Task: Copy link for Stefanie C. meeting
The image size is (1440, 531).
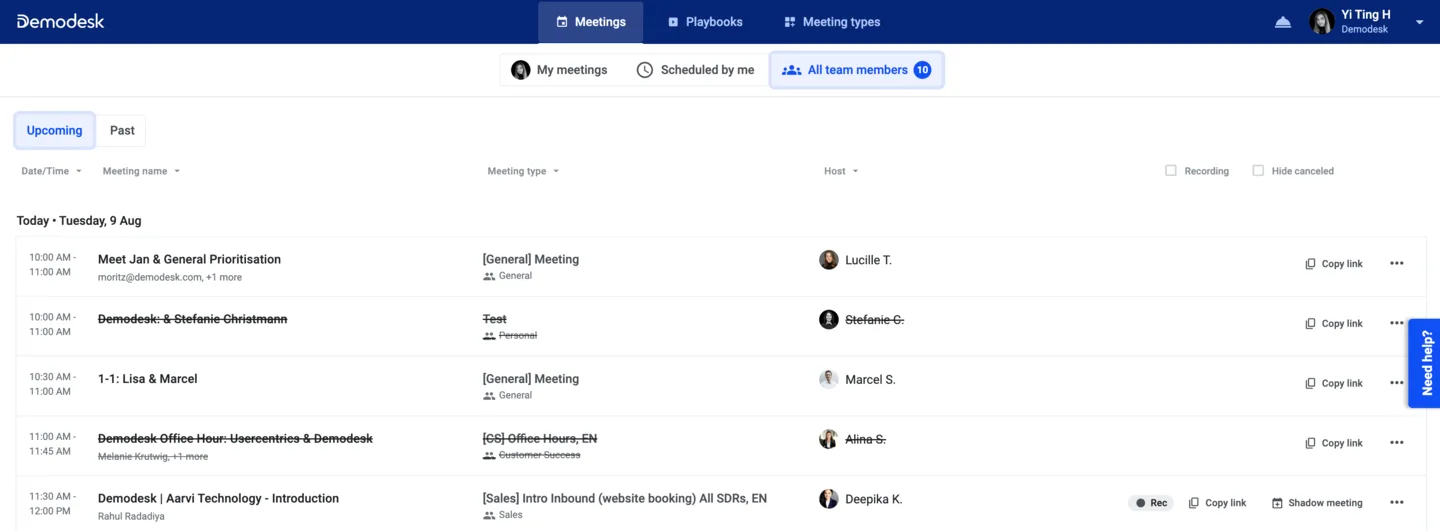Action: pyautogui.click(x=1334, y=324)
